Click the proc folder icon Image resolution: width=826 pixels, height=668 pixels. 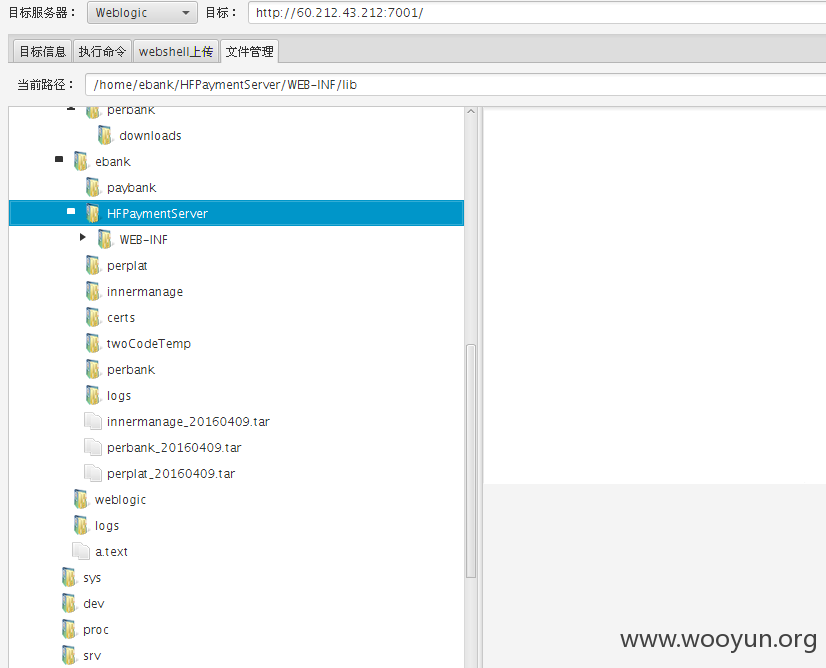pyautogui.click(x=68, y=629)
